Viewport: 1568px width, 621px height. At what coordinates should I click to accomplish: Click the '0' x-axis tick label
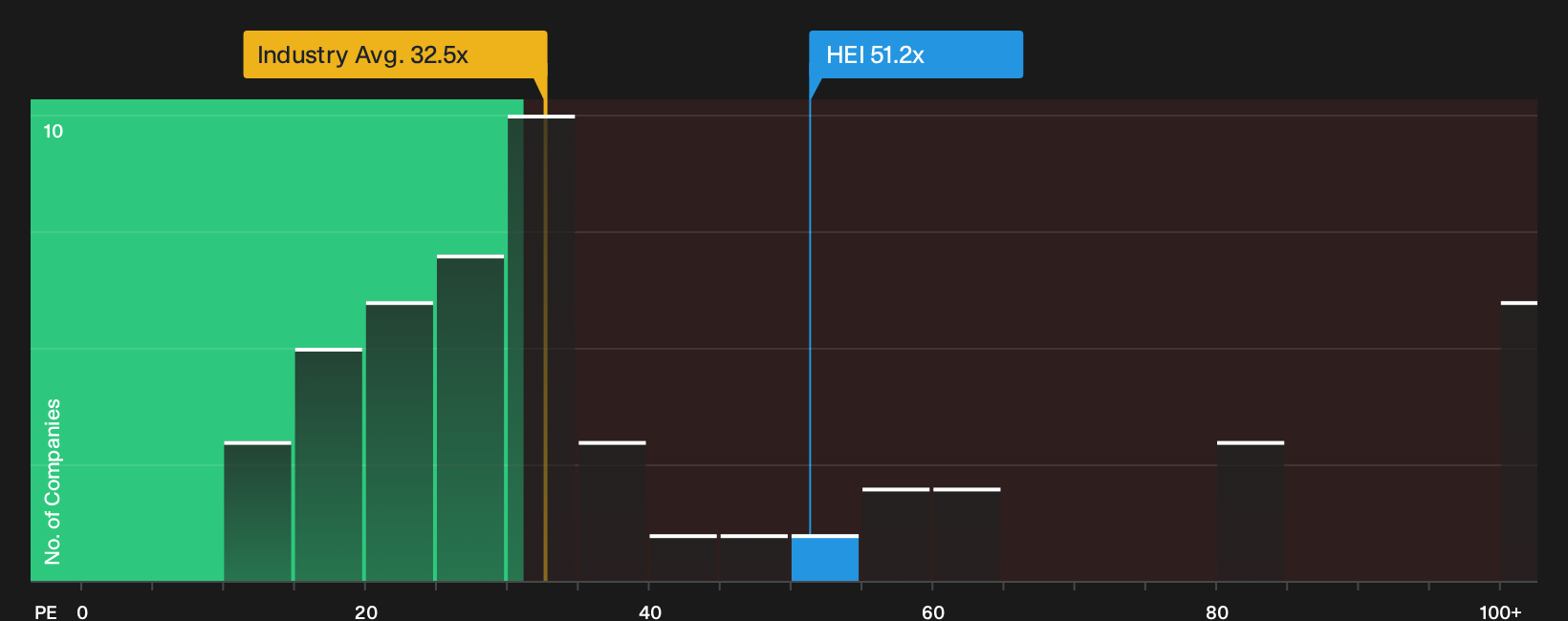pyautogui.click(x=82, y=612)
